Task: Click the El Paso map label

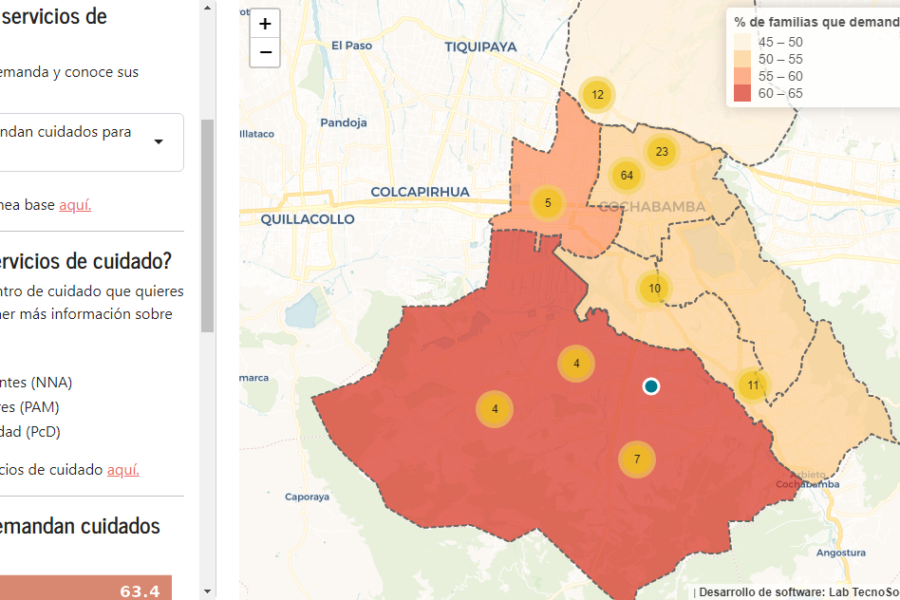Action: [x=352, y=45]
